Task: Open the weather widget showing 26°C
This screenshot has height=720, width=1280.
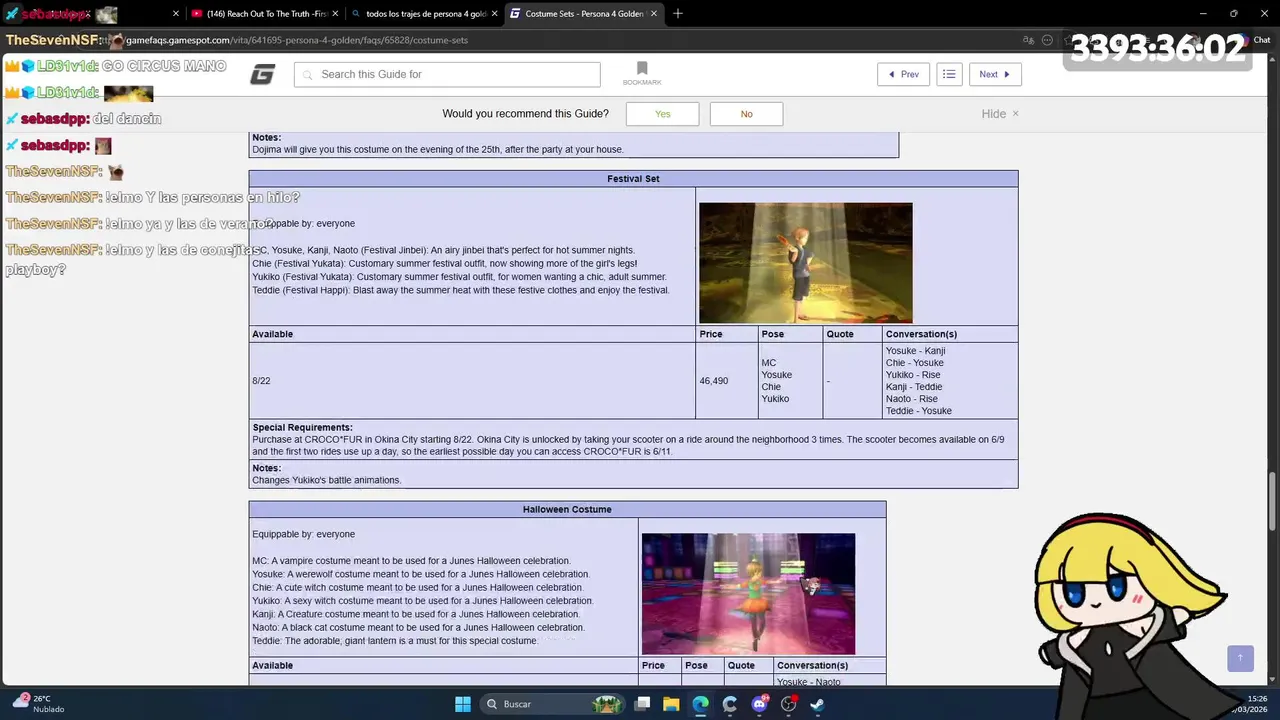Action: [x=37, y=704]
